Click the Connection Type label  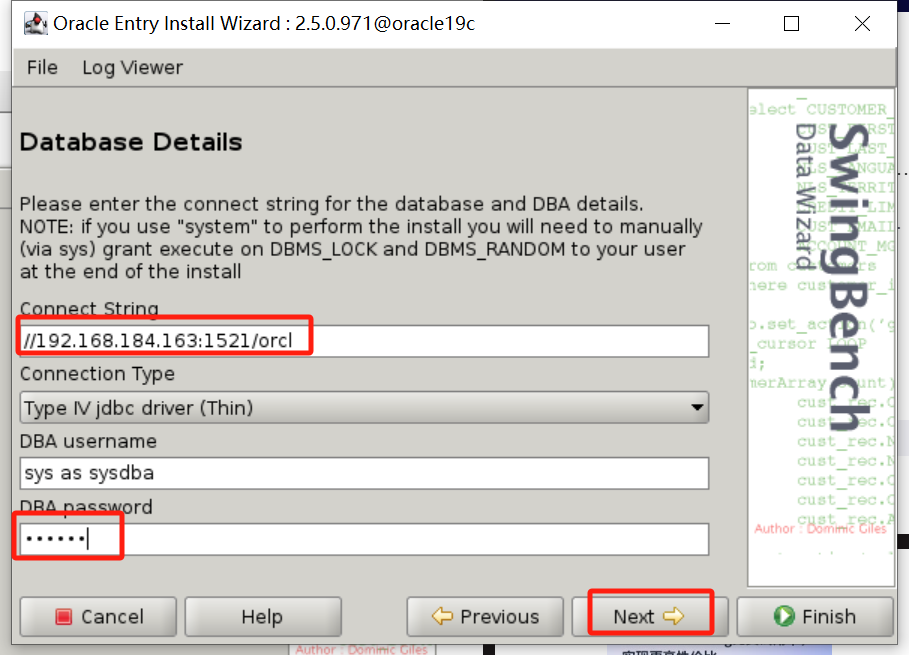pos(97,374)
